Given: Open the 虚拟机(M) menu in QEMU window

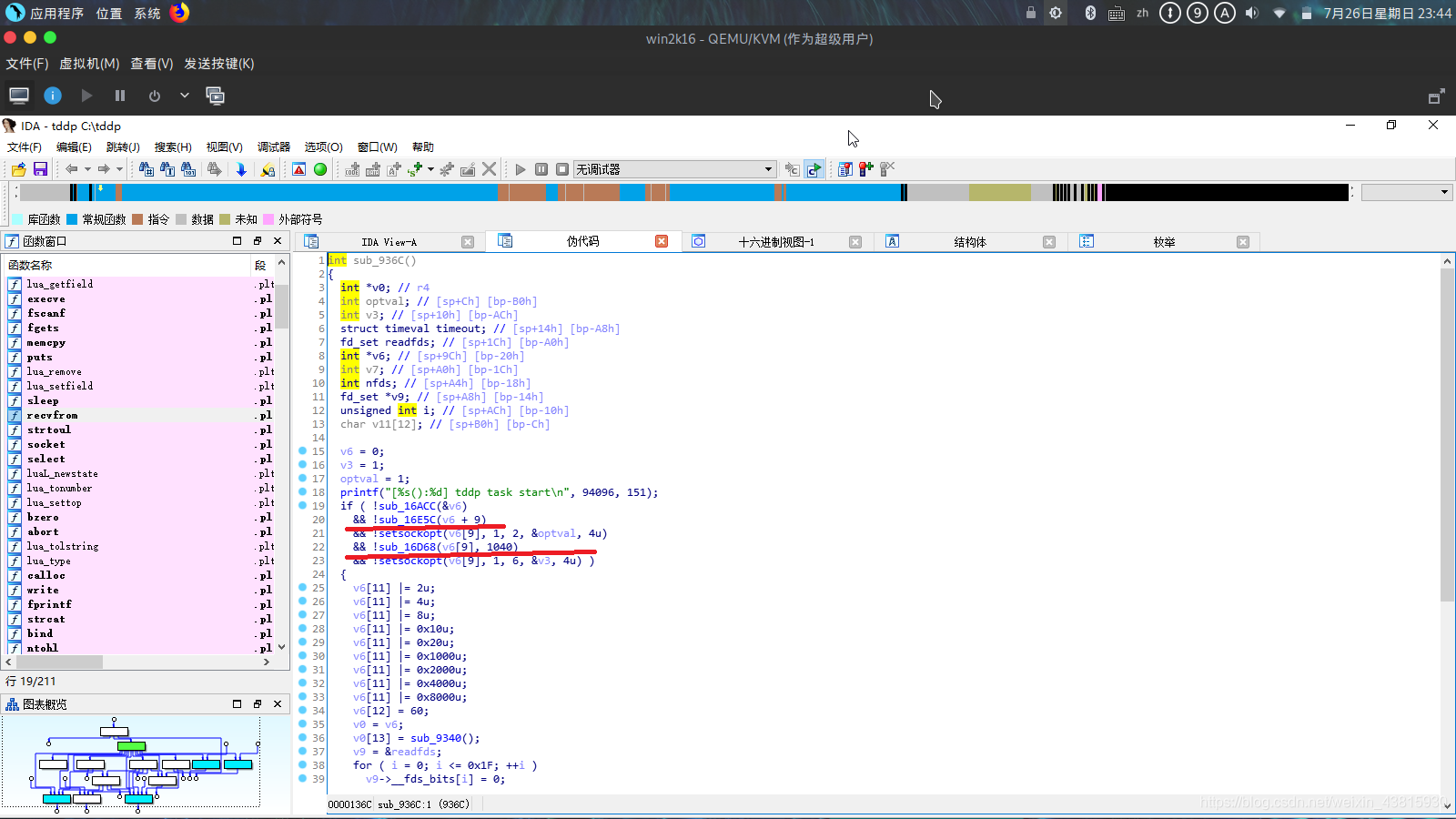Looking at the screenshot, I should tap(89, 64).
